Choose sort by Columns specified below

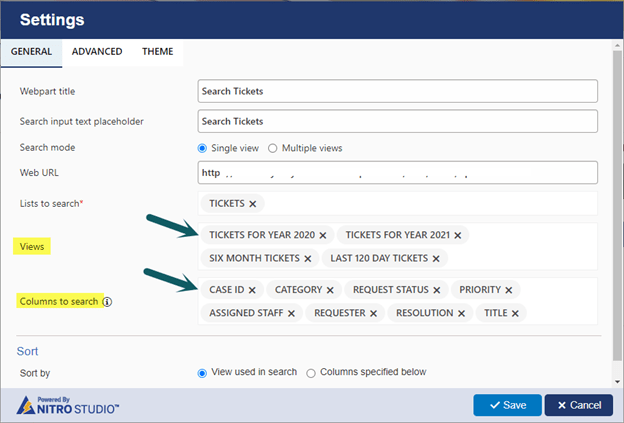(311, 372)
